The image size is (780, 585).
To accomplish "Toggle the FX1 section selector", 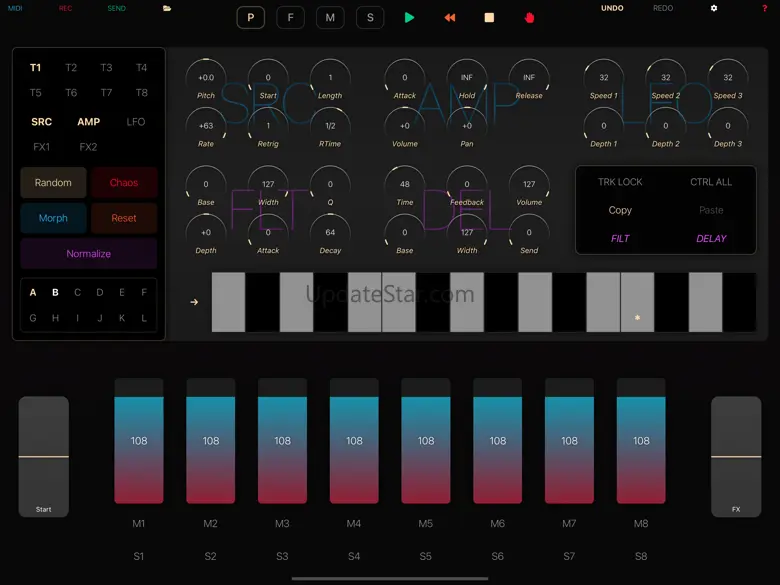I will point(41,147).
